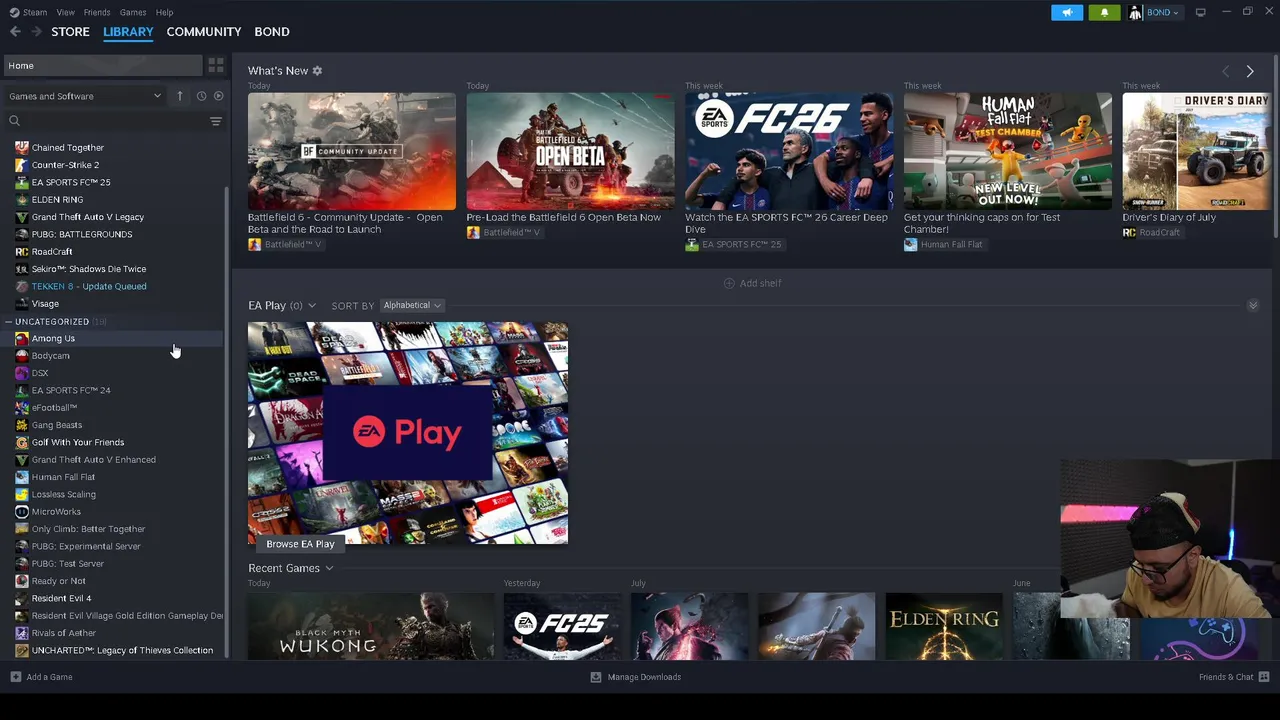This screenshot has width=1280, height=720.
Task: Click the Add shelf button
Action: [752, 283]
